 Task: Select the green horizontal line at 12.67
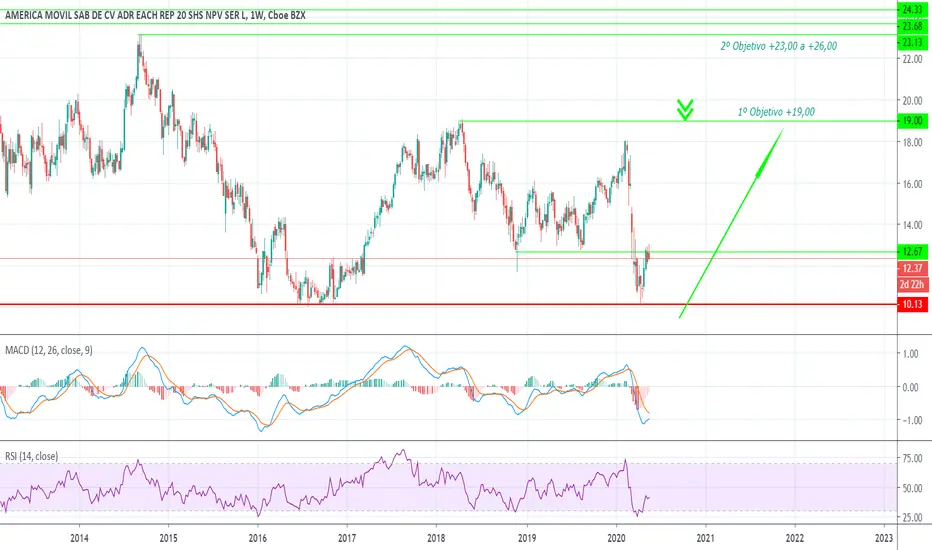pos(706,252)
